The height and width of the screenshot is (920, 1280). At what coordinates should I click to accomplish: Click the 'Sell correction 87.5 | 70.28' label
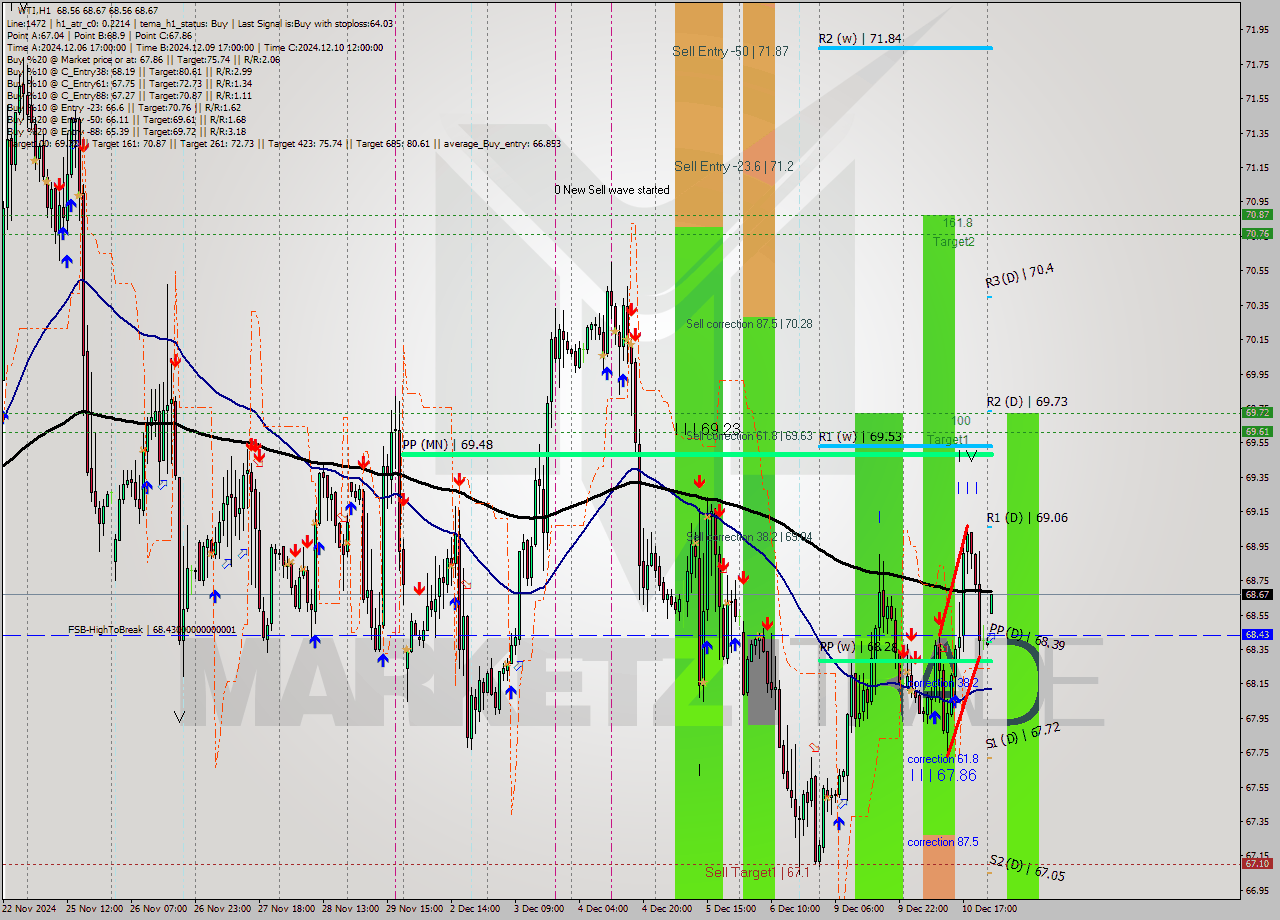click(749, 323)
